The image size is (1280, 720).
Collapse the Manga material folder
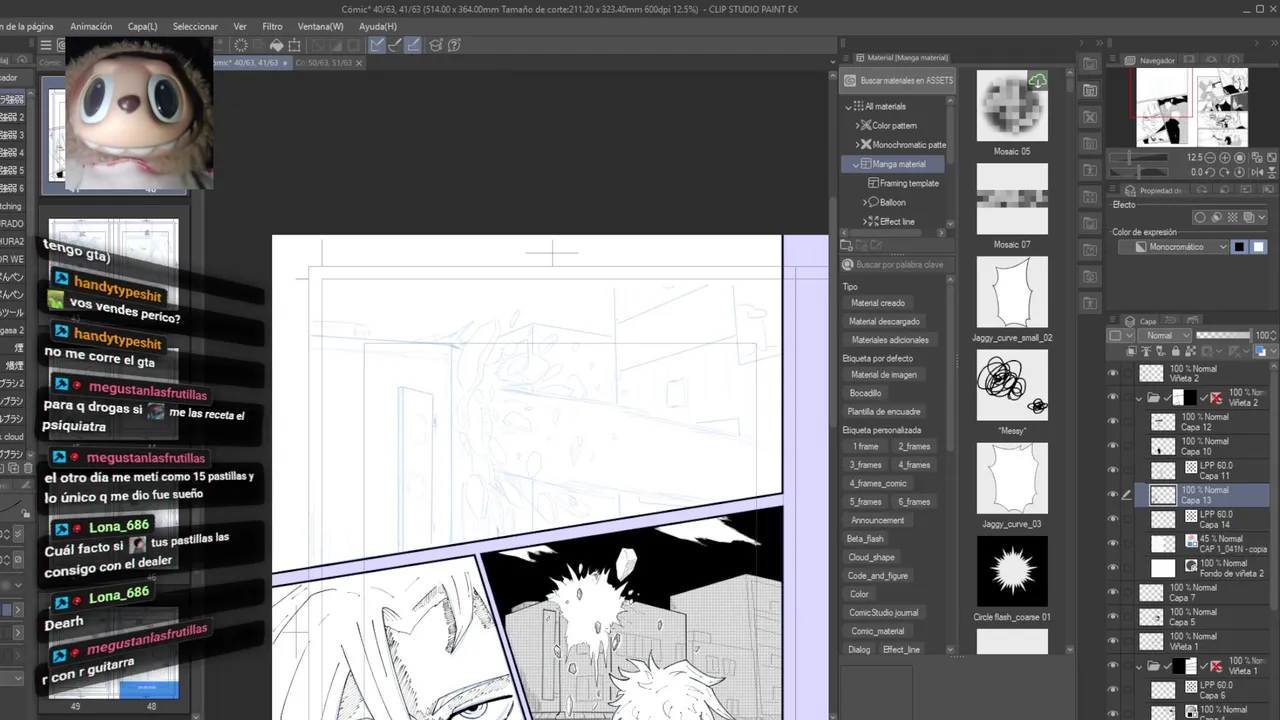857,164
